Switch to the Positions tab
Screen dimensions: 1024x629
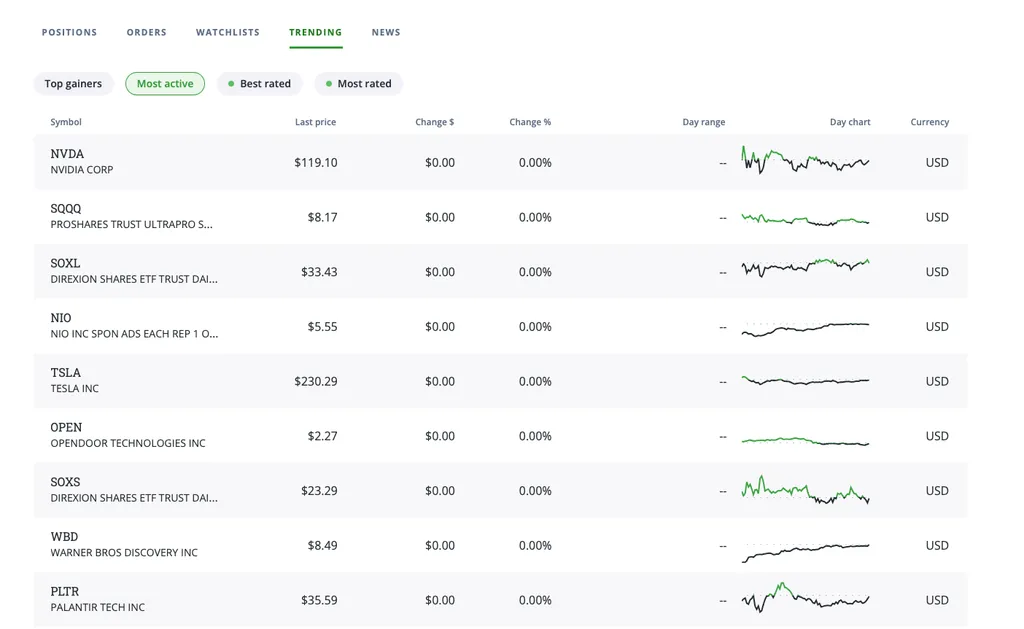[69, 32]
